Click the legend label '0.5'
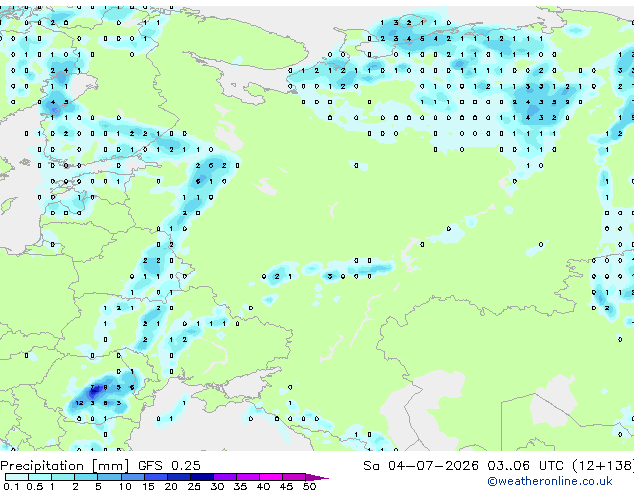Viewport: 634px width, 490px height. [34, 486]
